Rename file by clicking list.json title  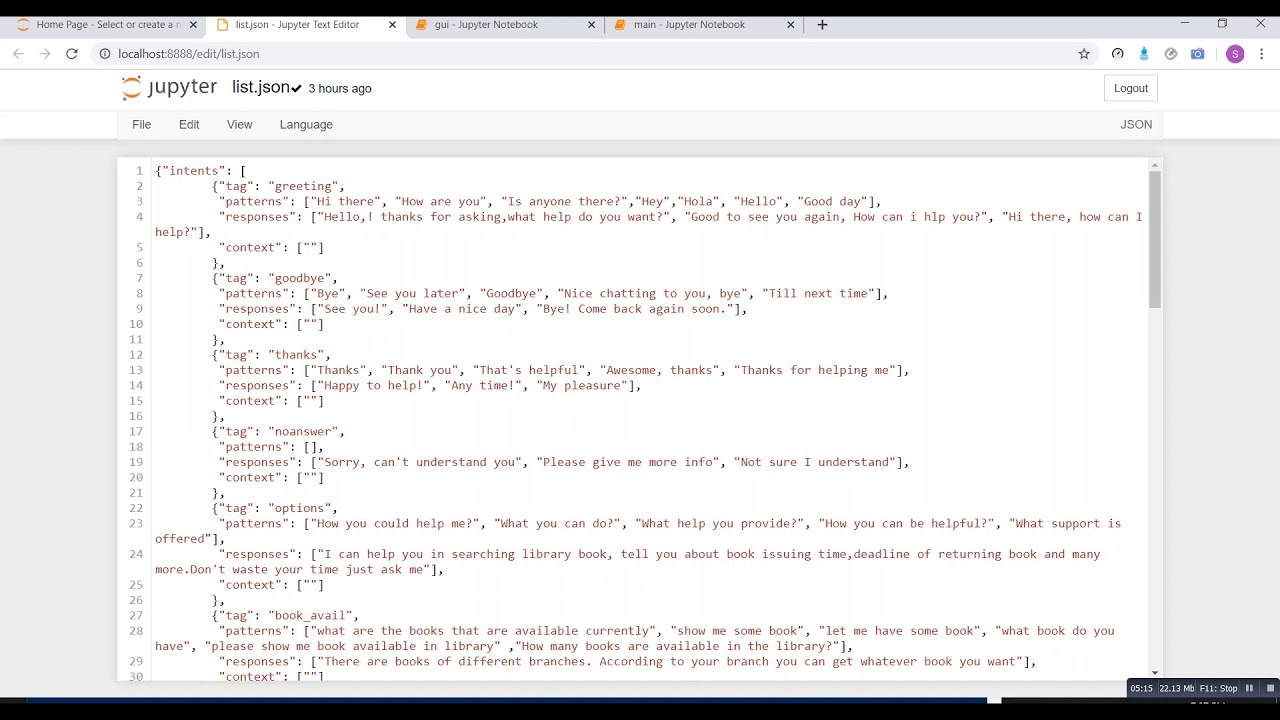[x=261, y=88]
